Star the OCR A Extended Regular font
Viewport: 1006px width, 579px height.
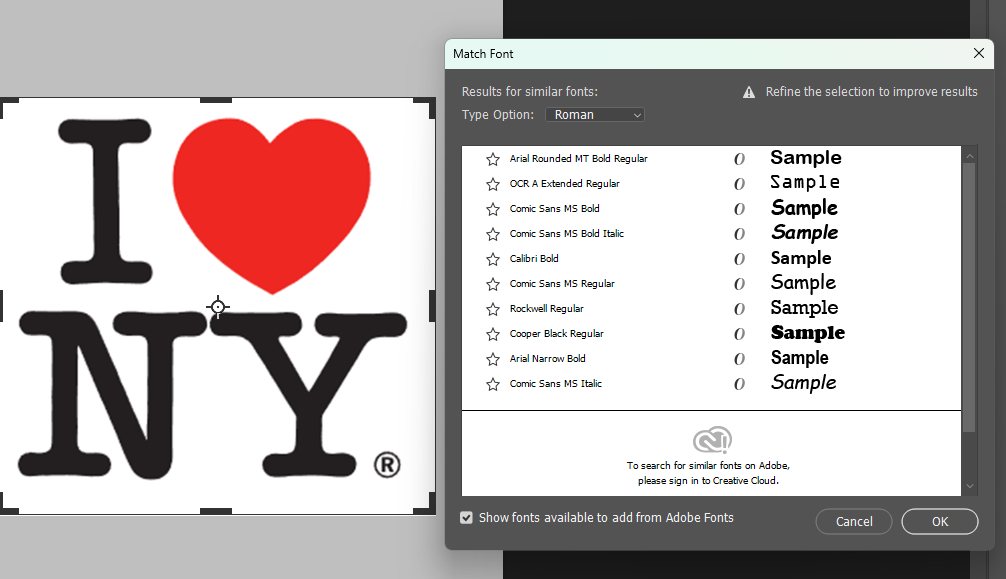[493, 184]
